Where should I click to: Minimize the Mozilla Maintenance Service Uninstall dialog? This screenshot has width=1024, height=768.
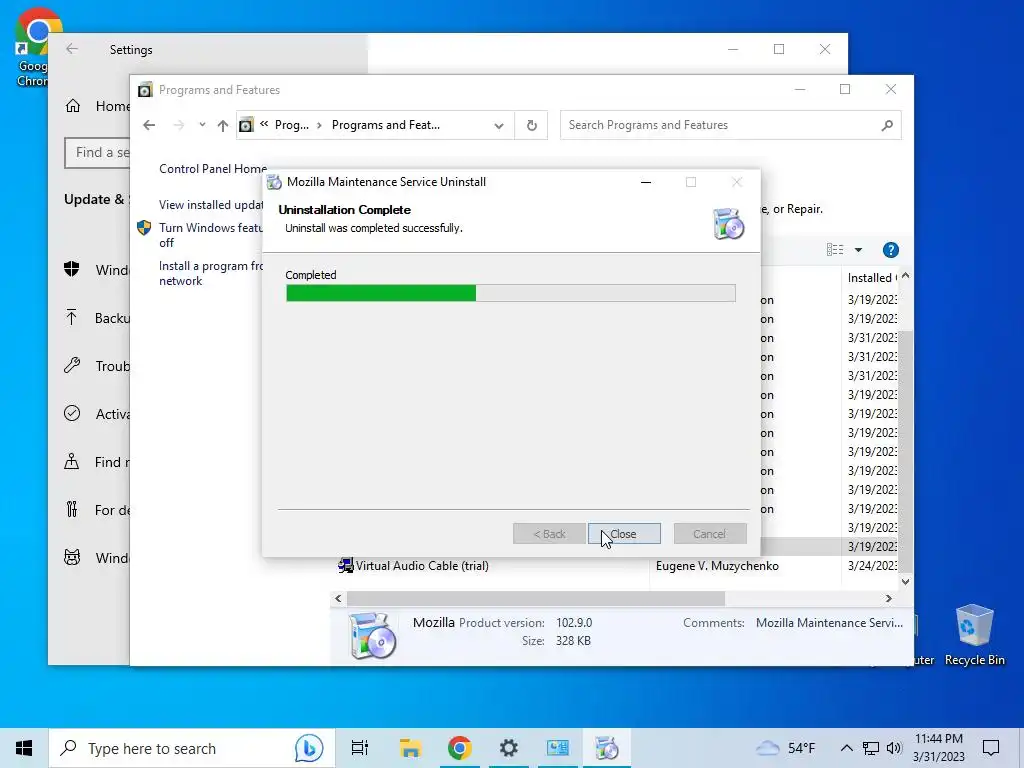(x=646, y=182)
